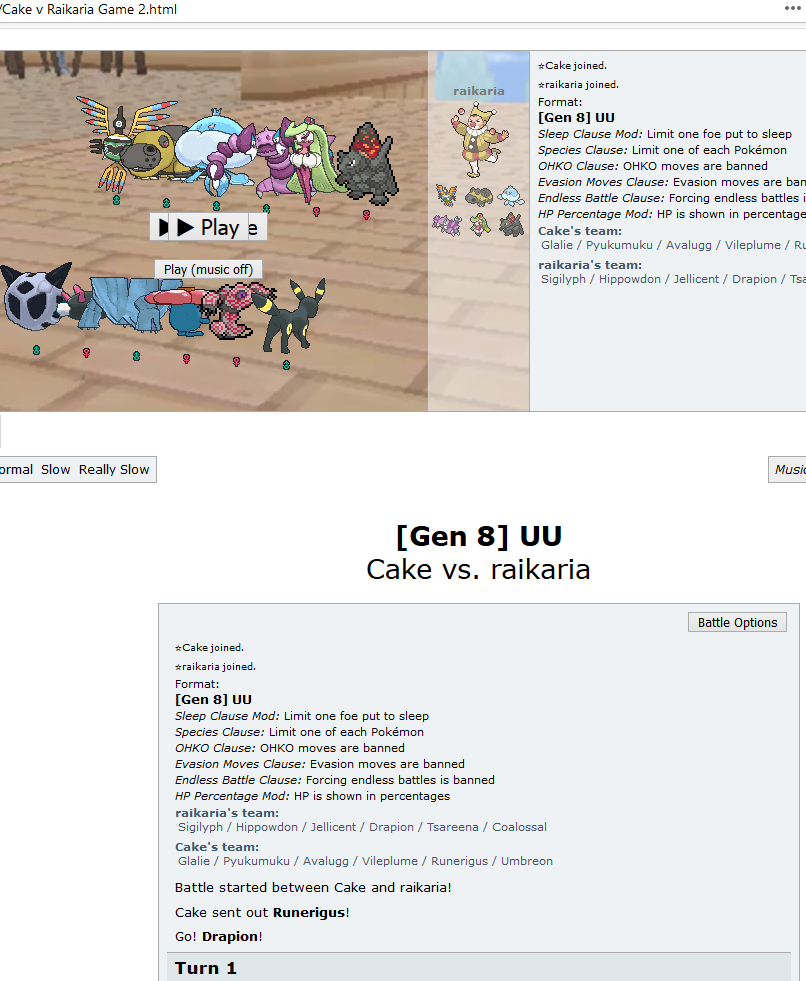Click the Umbreon sprite on the field
Image resolution: width=806 pixels, height=981 pixels.
coord(295,317)
